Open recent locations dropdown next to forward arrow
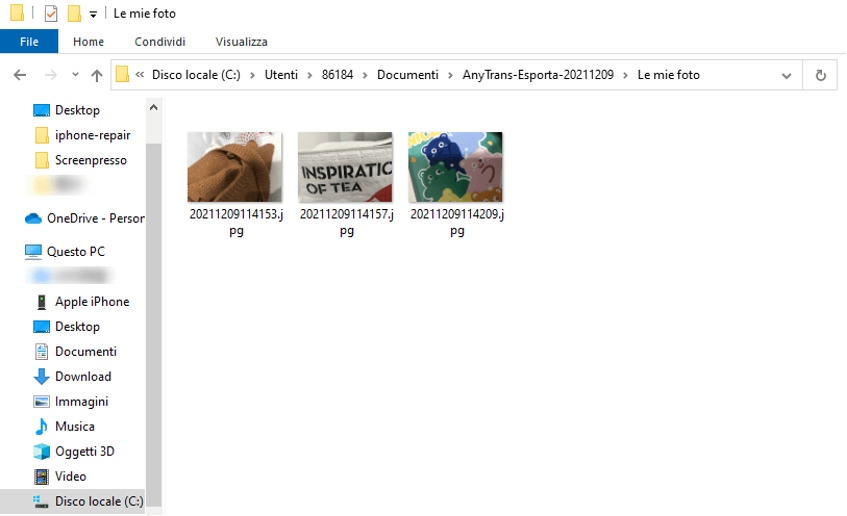This screenshot has width=847, height=516. click(73, 75)
